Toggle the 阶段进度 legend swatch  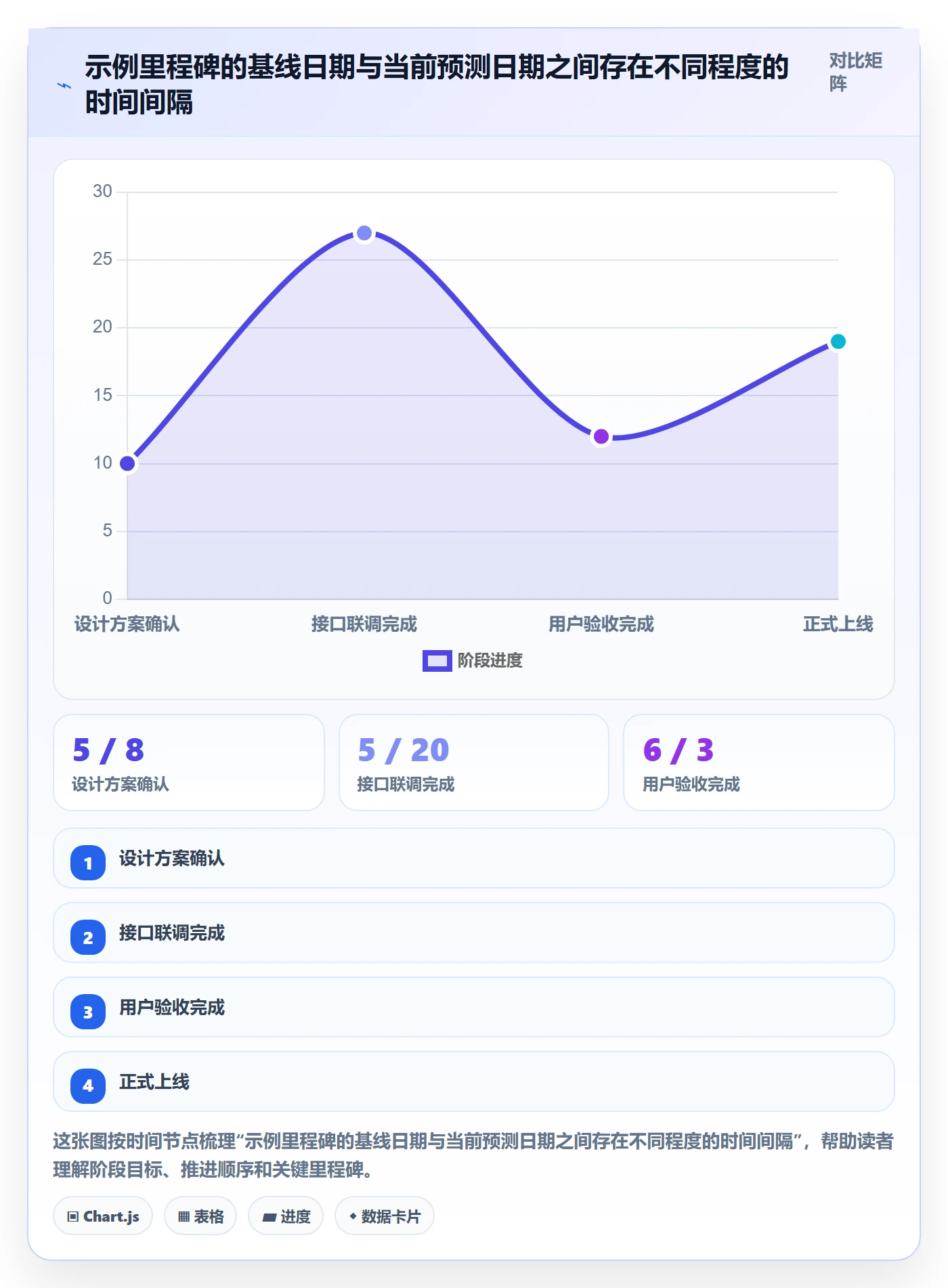437,660
